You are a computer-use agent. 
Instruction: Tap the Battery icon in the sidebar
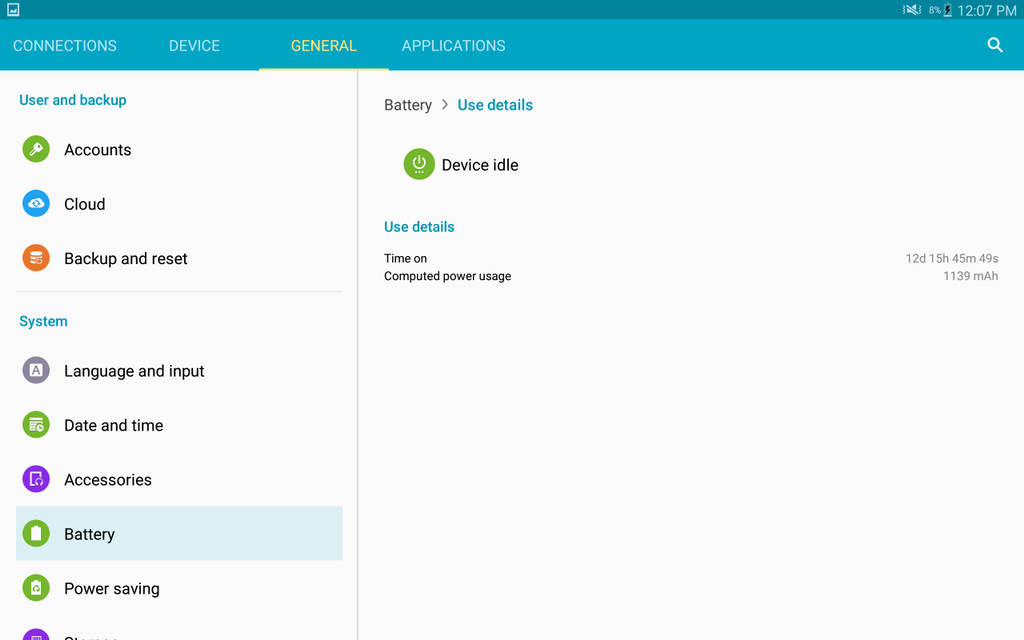(36, 534)
